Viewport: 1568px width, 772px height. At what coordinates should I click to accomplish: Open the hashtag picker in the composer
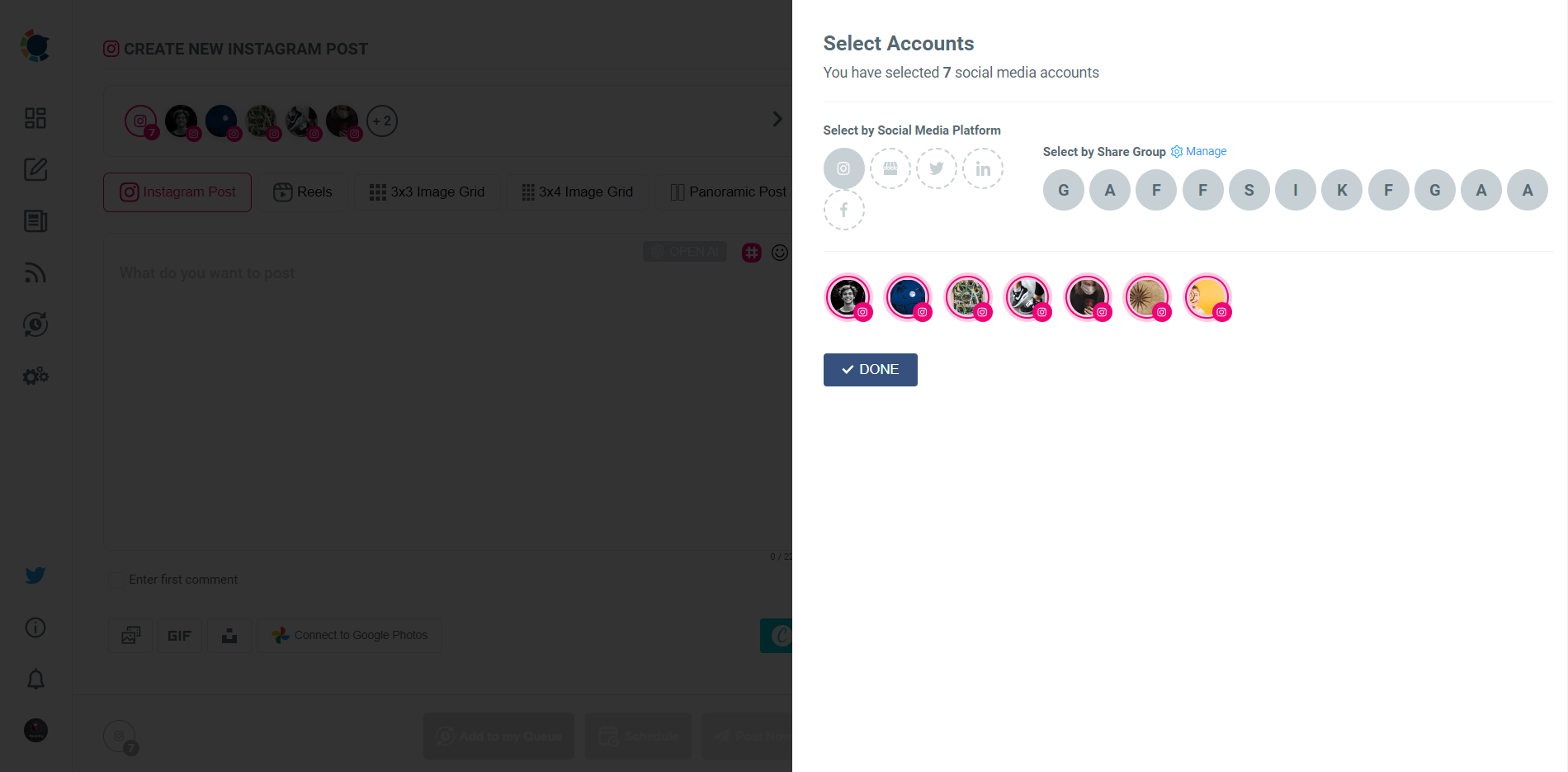751,252
